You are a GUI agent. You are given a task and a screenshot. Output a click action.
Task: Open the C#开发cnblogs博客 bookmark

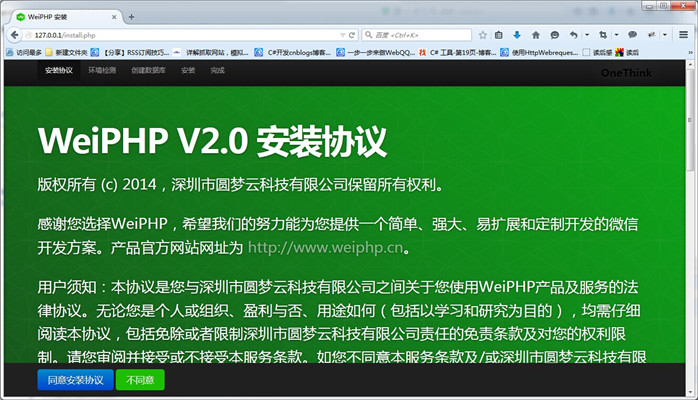pyautogui.click(x=292, y=53)
